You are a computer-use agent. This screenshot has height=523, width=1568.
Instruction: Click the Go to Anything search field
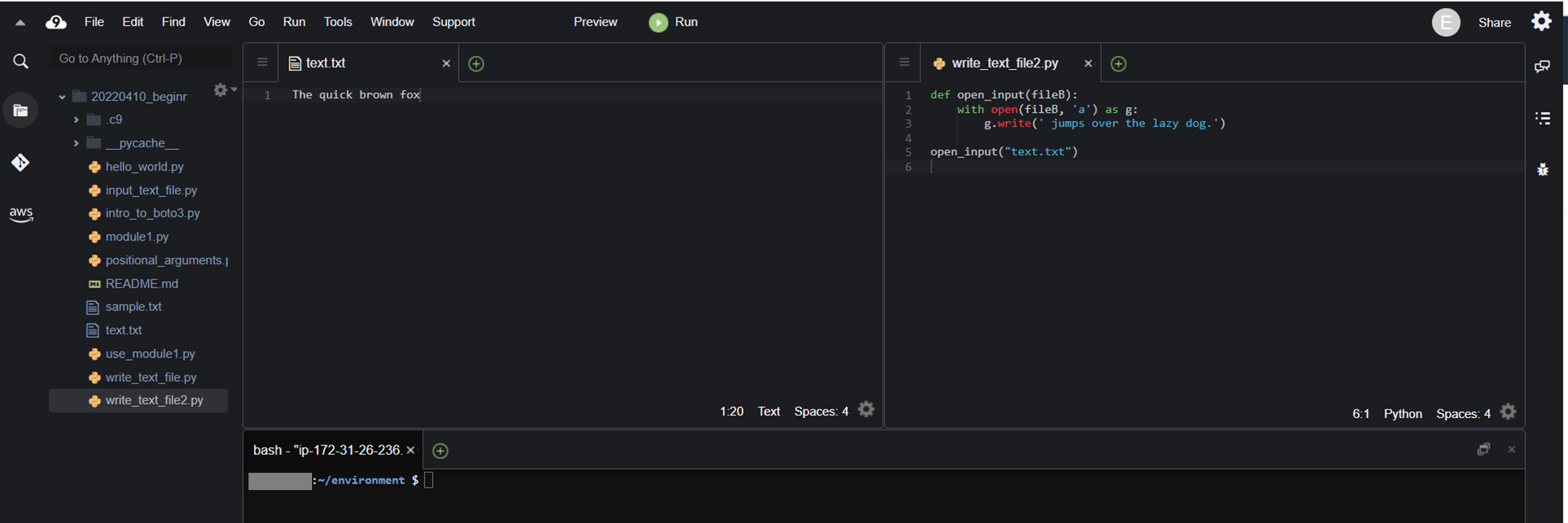click(140, 59)
